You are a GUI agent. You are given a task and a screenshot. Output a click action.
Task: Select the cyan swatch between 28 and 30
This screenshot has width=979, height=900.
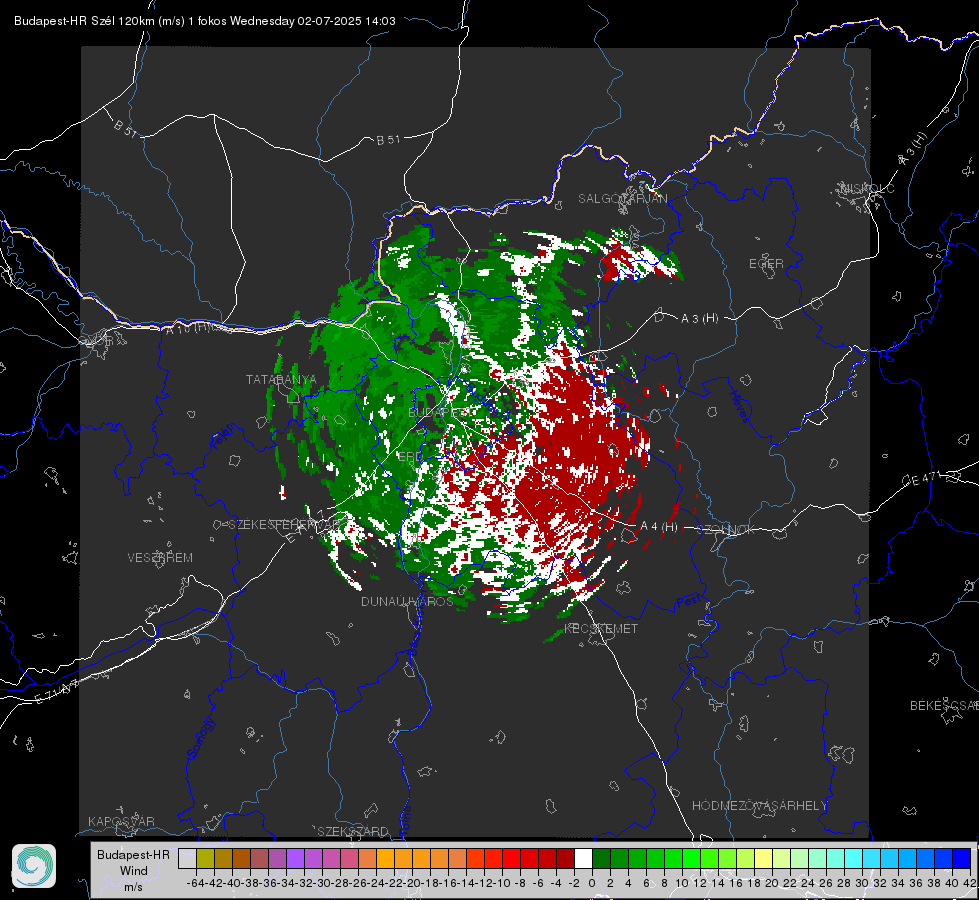pos(853,859)
